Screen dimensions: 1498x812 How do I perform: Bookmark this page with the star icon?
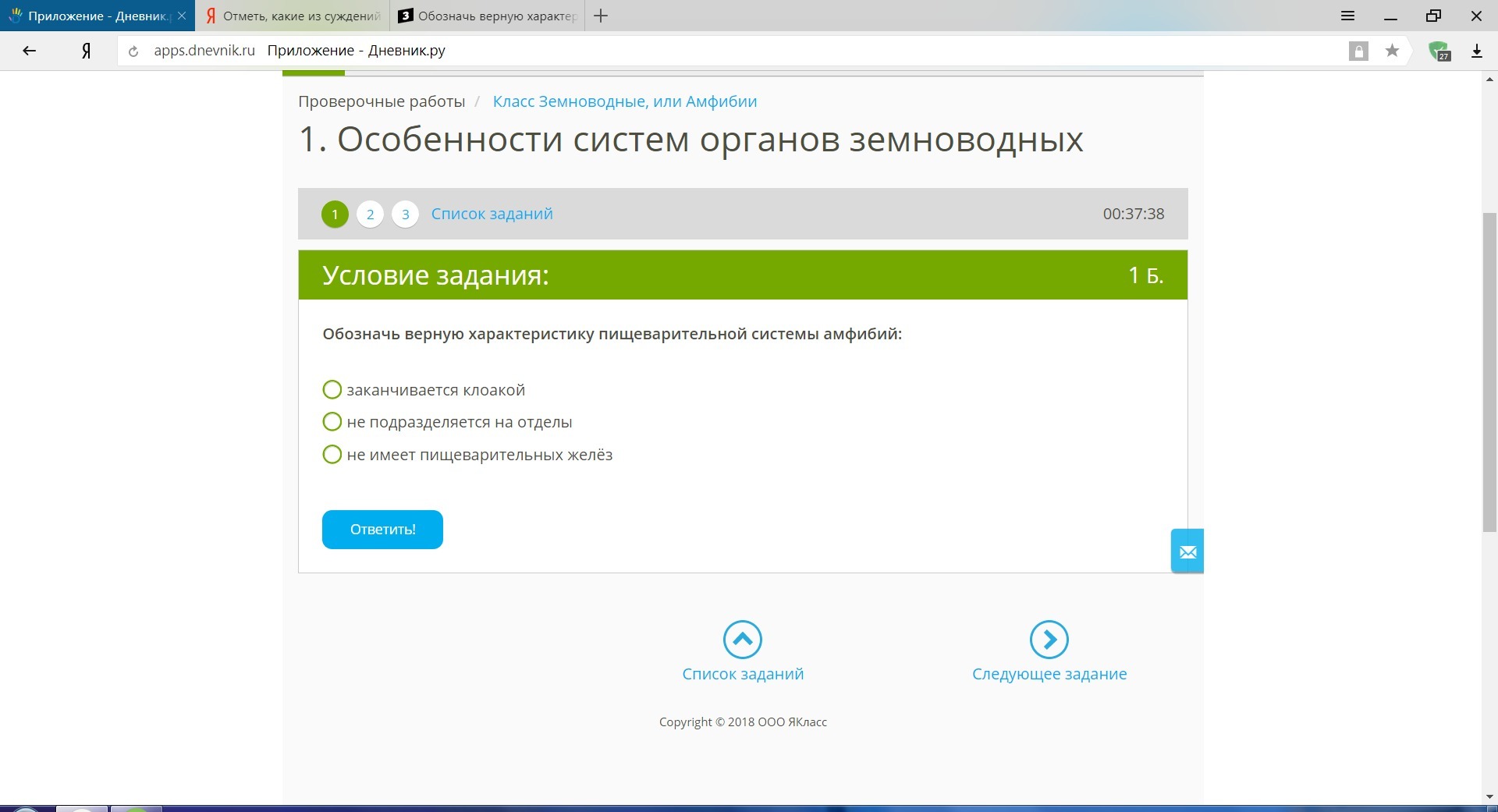pyautogui.click(x=1392, y=51)
